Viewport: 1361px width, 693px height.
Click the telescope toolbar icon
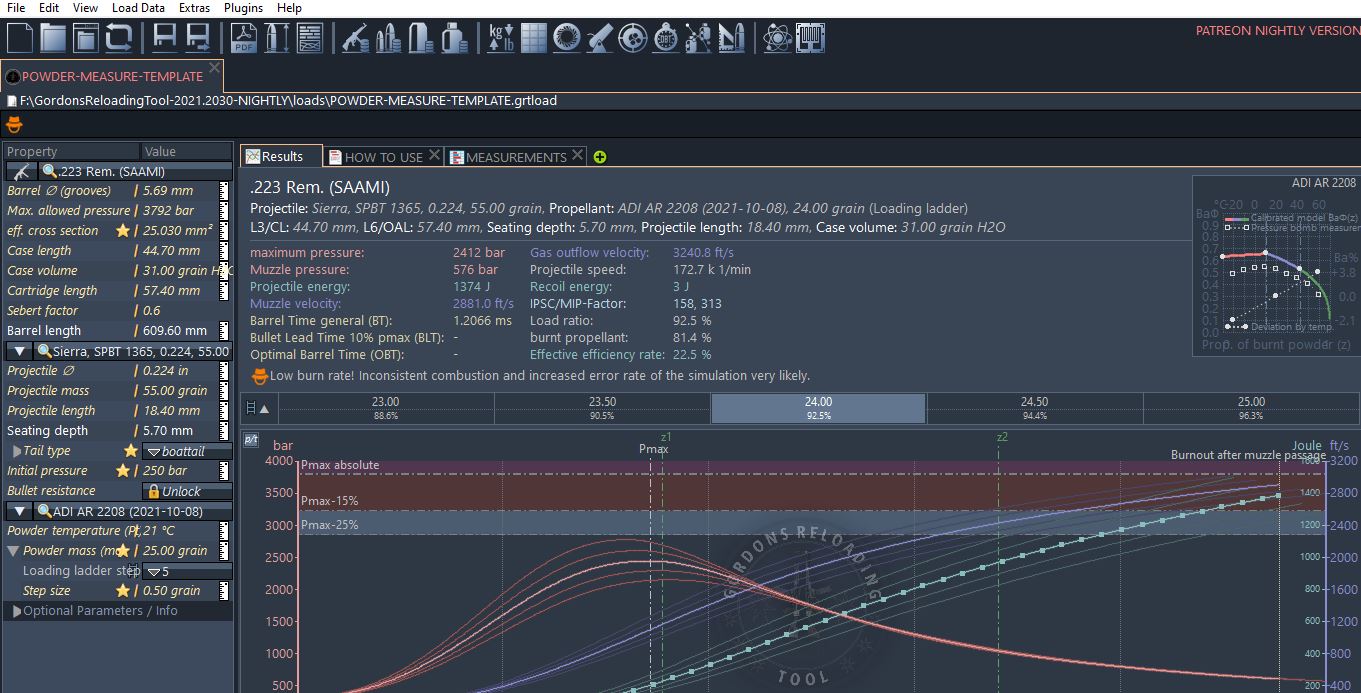(x=599, y=38)
